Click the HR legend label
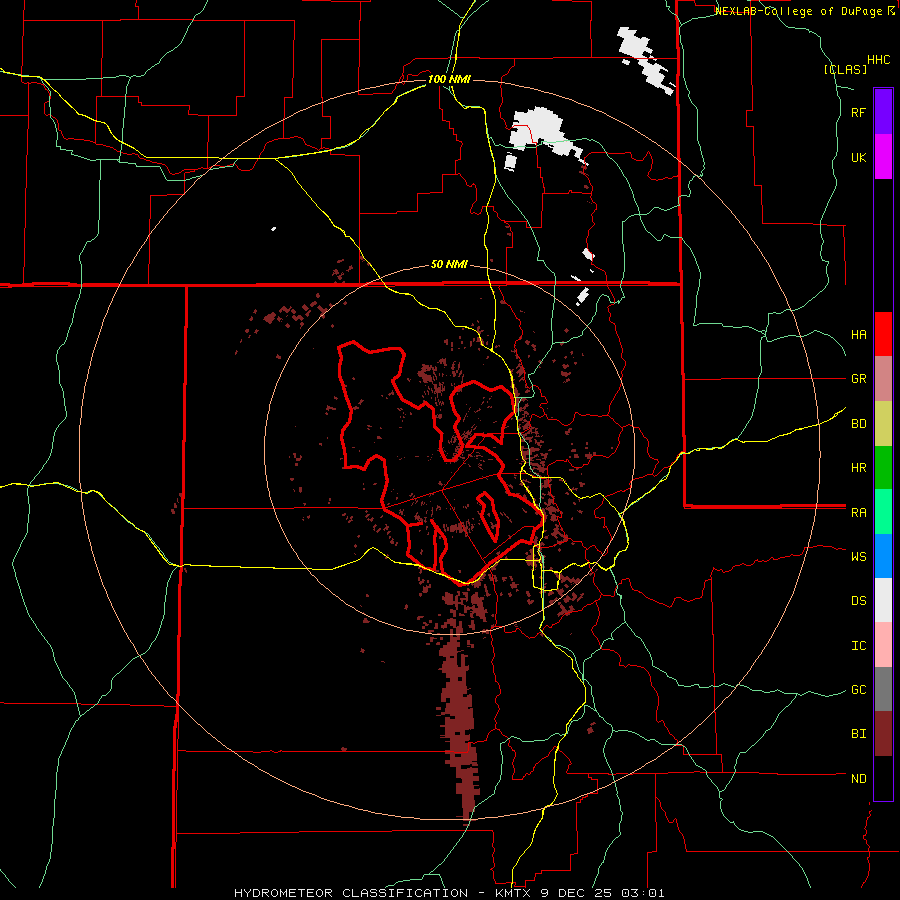This screenshot has width=900, height=900. coord(858,468)
